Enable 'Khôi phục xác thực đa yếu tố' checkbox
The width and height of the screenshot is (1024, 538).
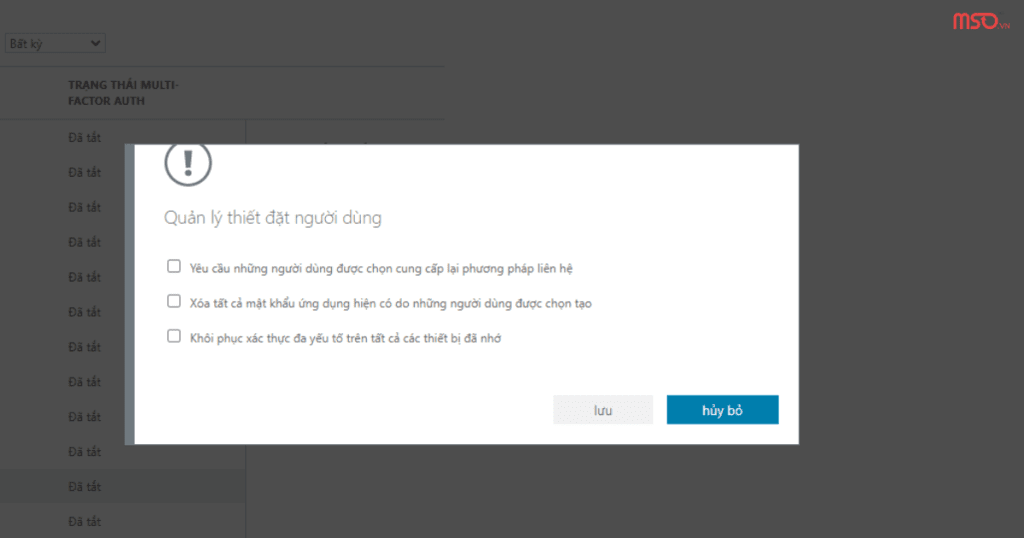(x=174, y=336)
